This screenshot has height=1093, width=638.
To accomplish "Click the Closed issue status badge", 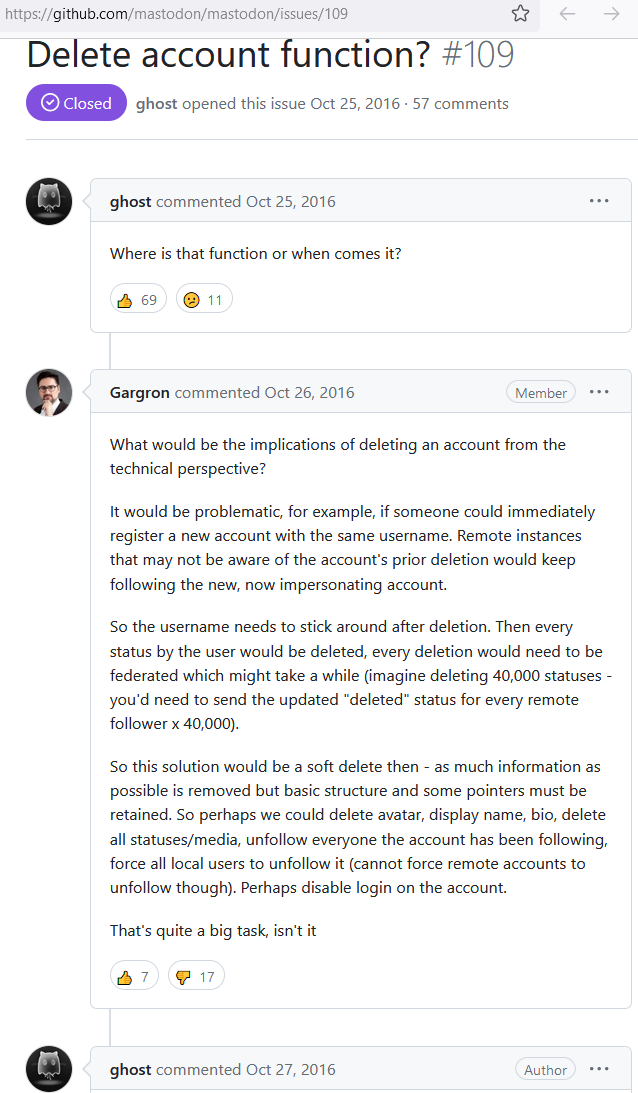I will click(x=76, y=103).
